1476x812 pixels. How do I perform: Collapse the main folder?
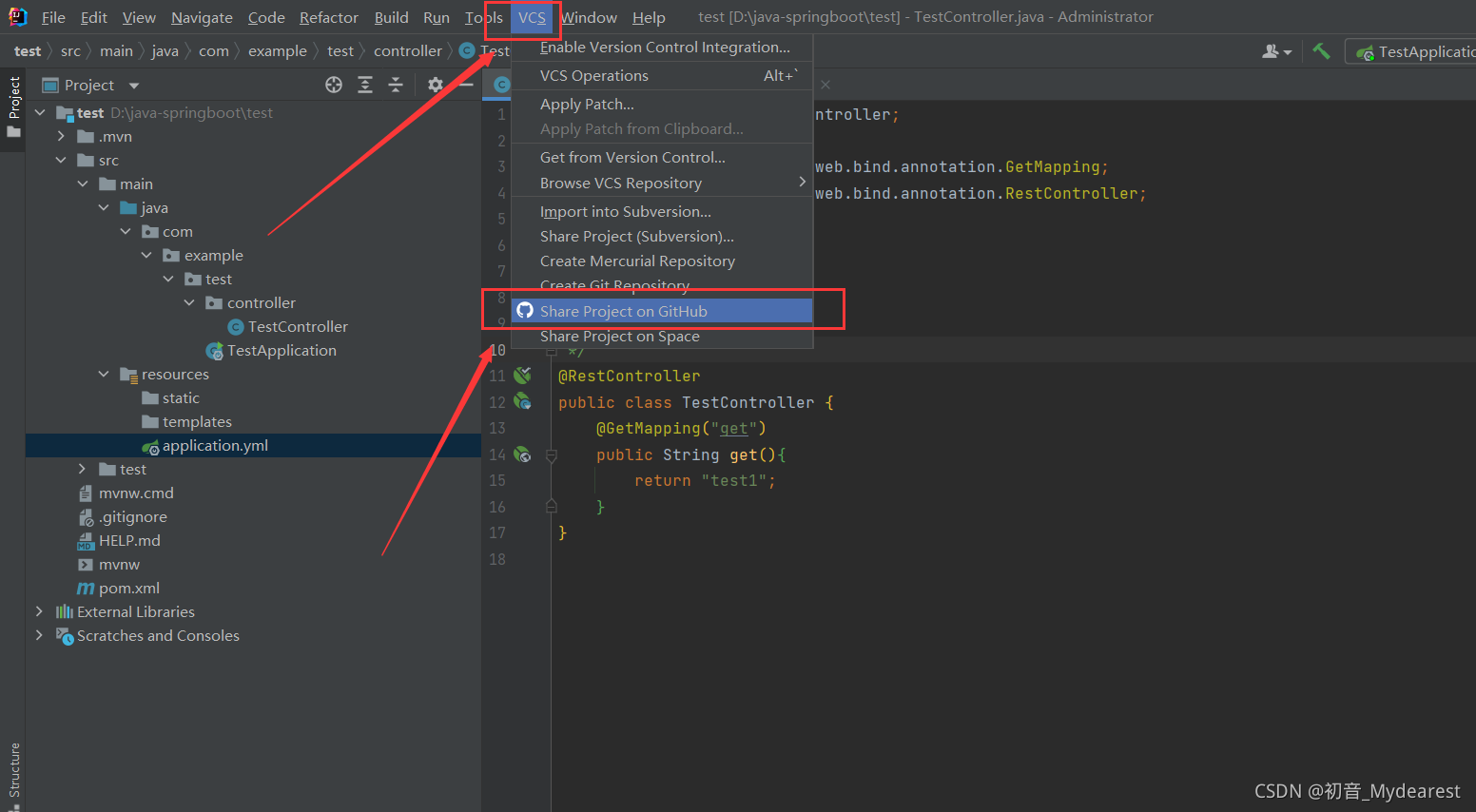83,184
